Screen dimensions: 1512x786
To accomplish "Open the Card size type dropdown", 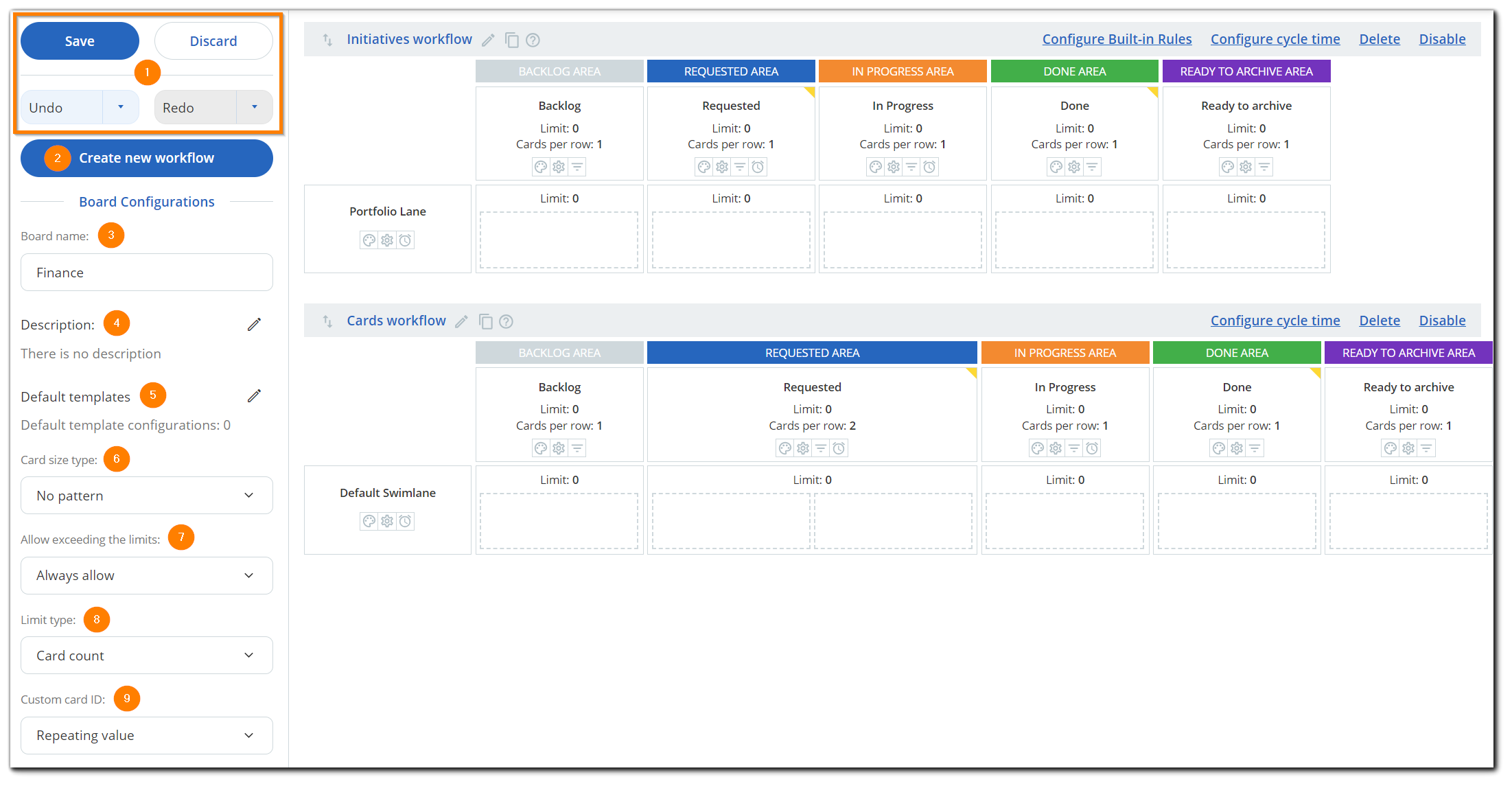I will (146, 495).
